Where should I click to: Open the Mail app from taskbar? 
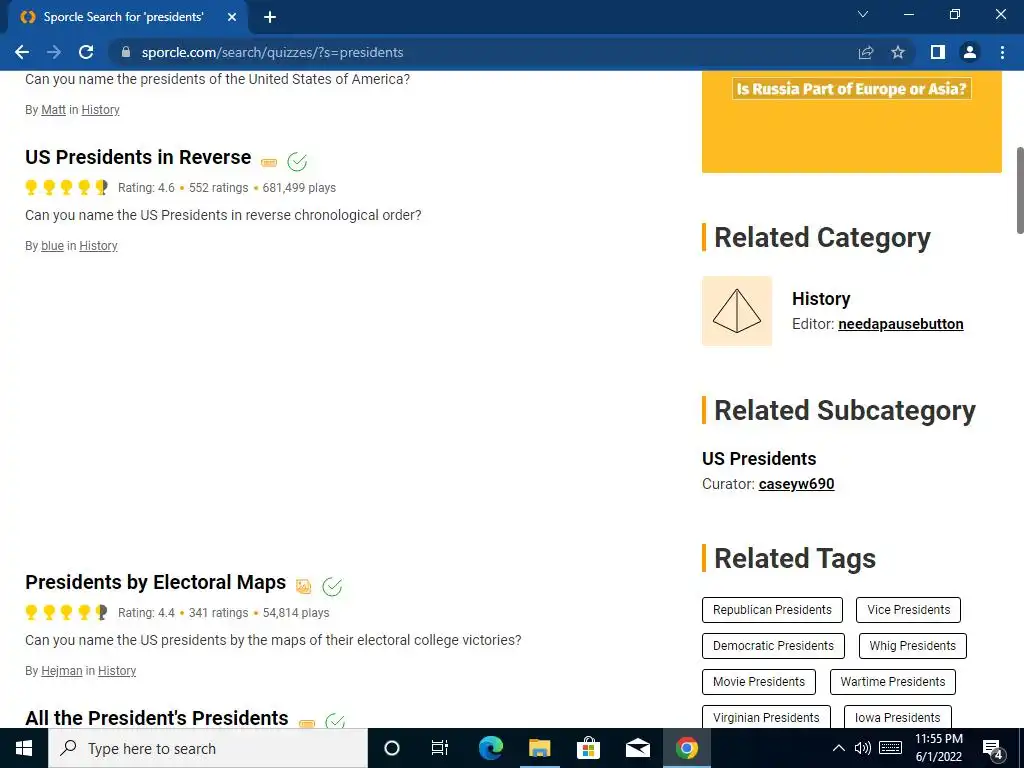point(637,748)
